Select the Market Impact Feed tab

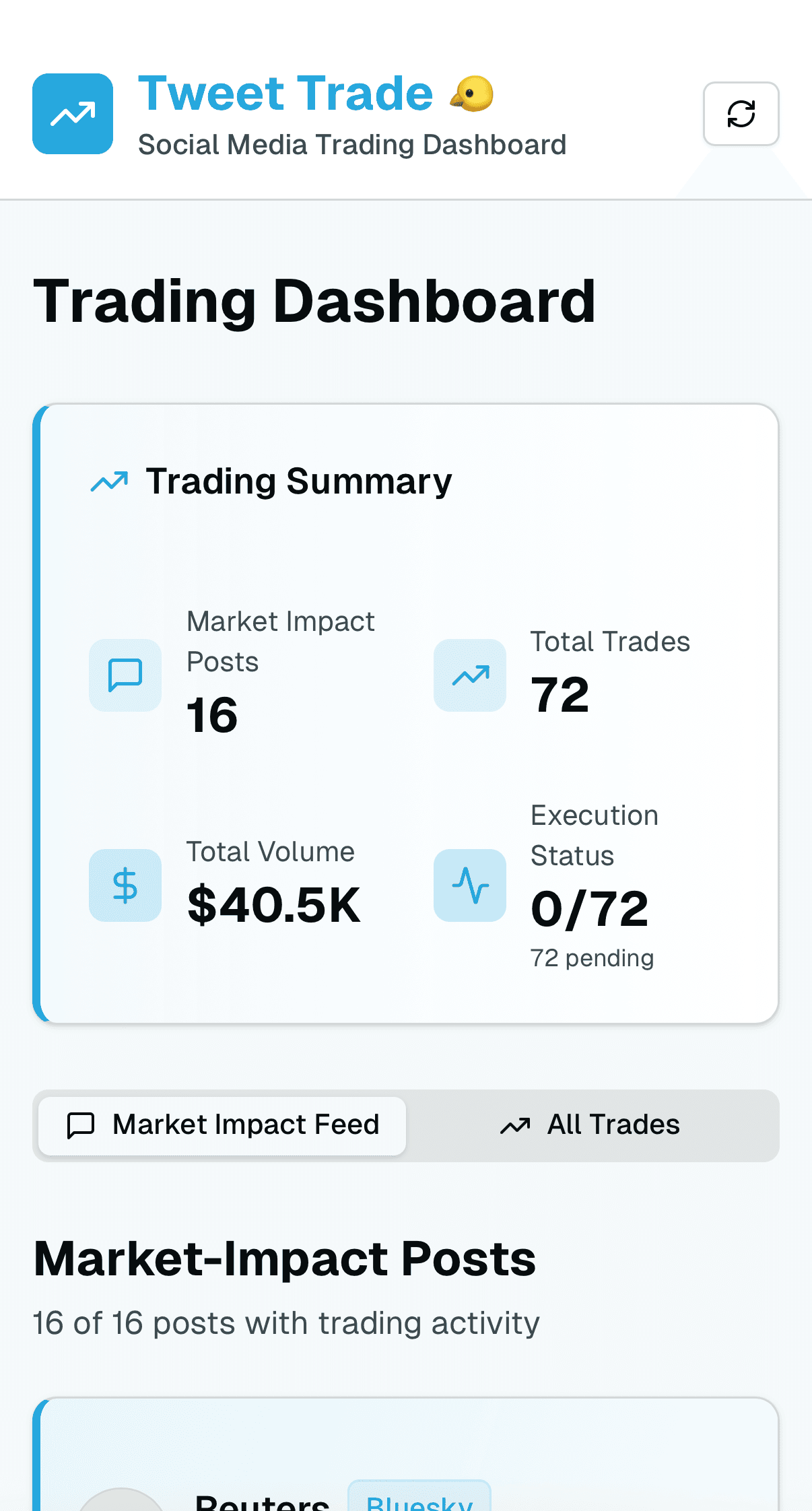(222, 1124)
